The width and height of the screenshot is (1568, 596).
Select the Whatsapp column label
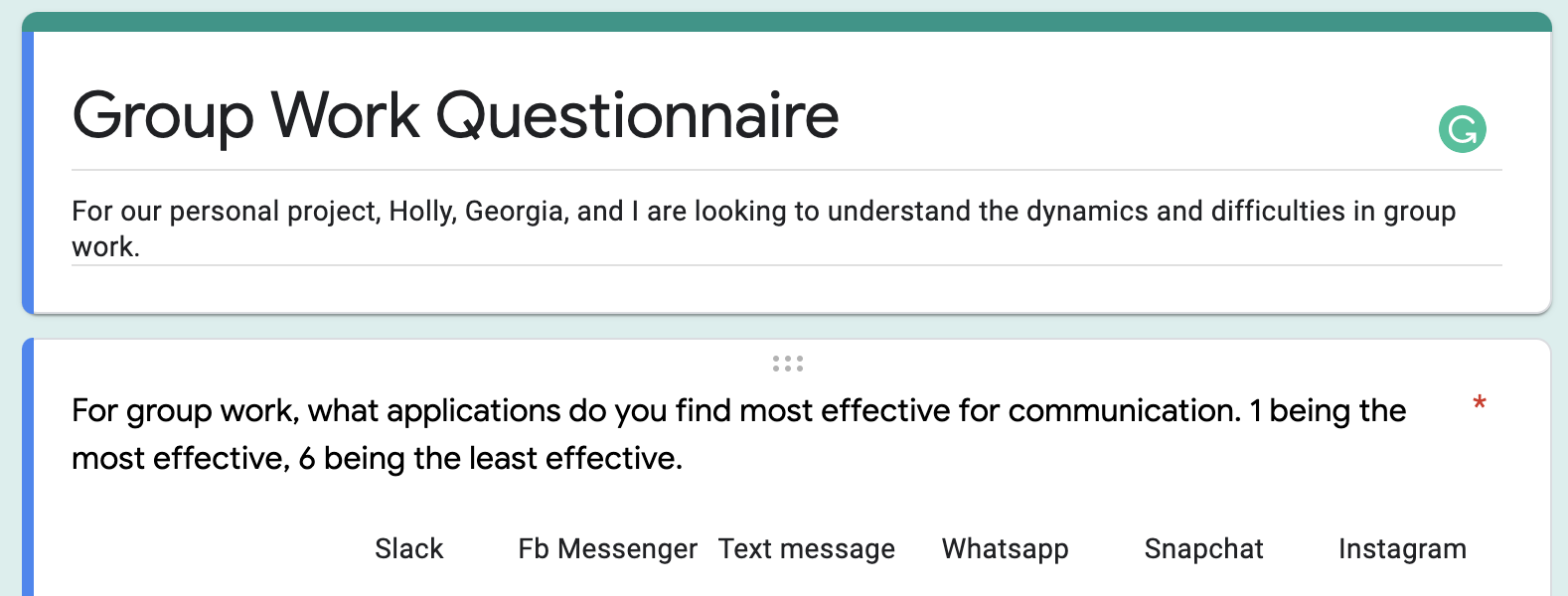[1005, 548]
